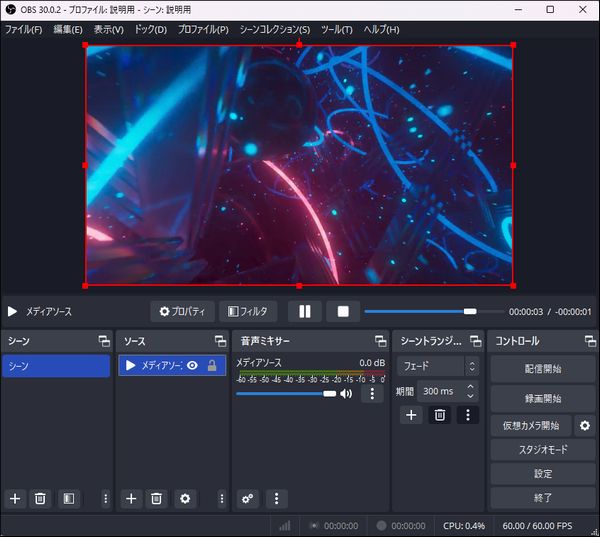Image resolution: width=600 pixels, height=537 pixels.
Task: Pop out the シーン dock
Action: click(x=104, y=341)
